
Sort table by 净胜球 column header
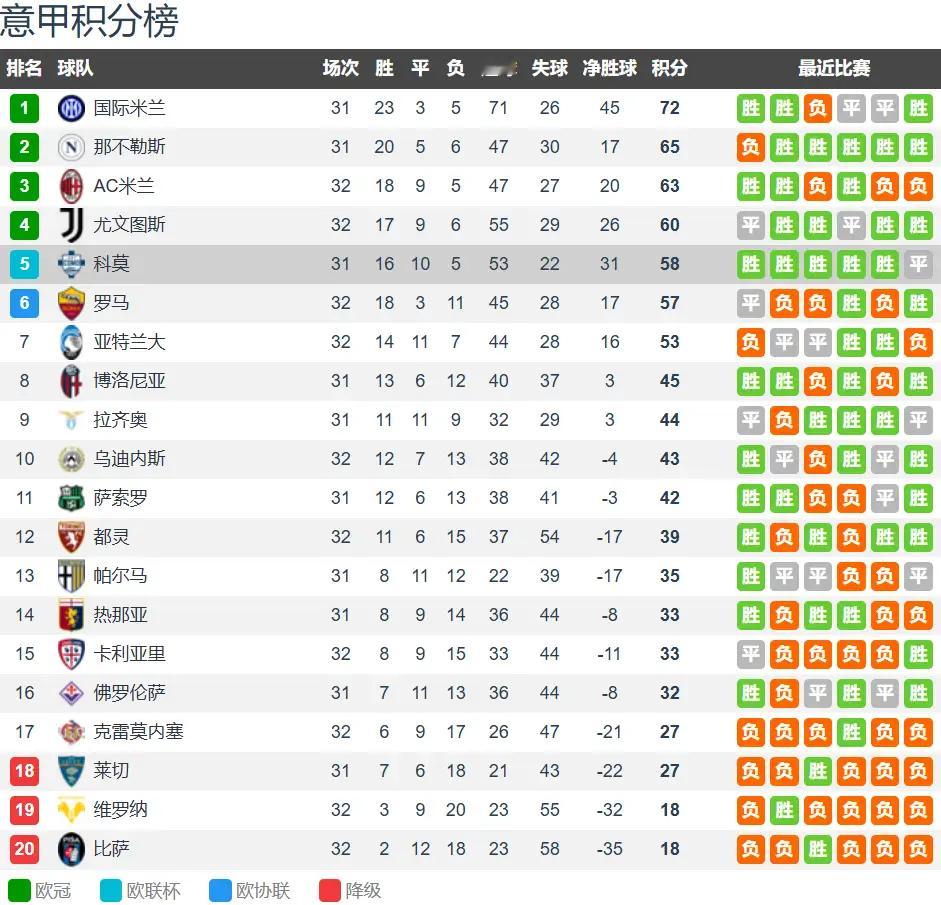click(610, 68)
